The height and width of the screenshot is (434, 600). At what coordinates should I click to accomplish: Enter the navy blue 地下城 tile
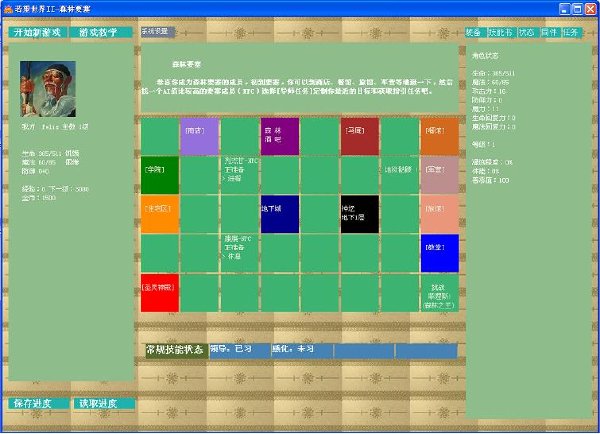[x=280, y=214]
